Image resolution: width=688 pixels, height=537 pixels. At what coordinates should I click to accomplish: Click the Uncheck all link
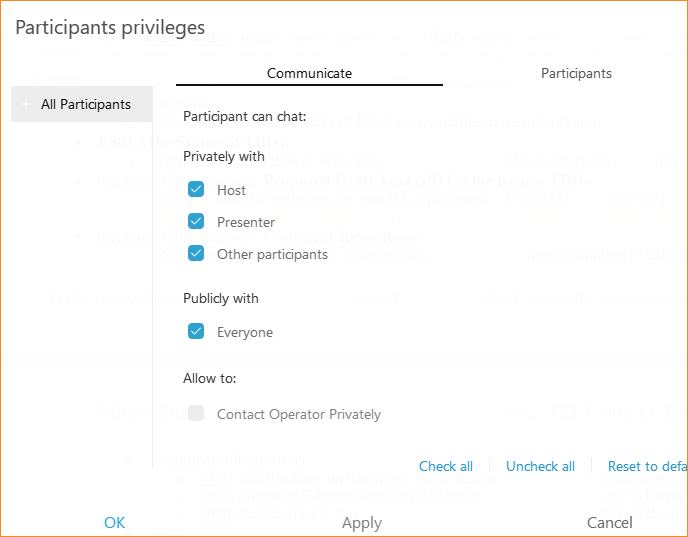tap(540, 466)
